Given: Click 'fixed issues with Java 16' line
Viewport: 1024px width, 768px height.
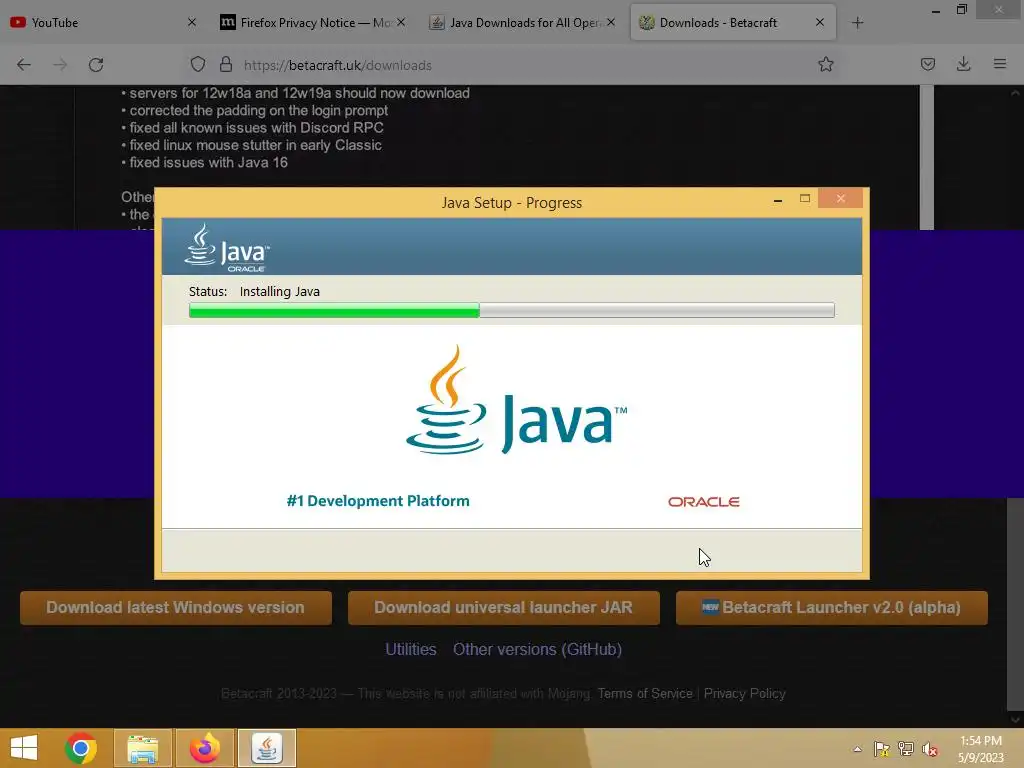Looking at the screenshot, I should click(208, 163).
